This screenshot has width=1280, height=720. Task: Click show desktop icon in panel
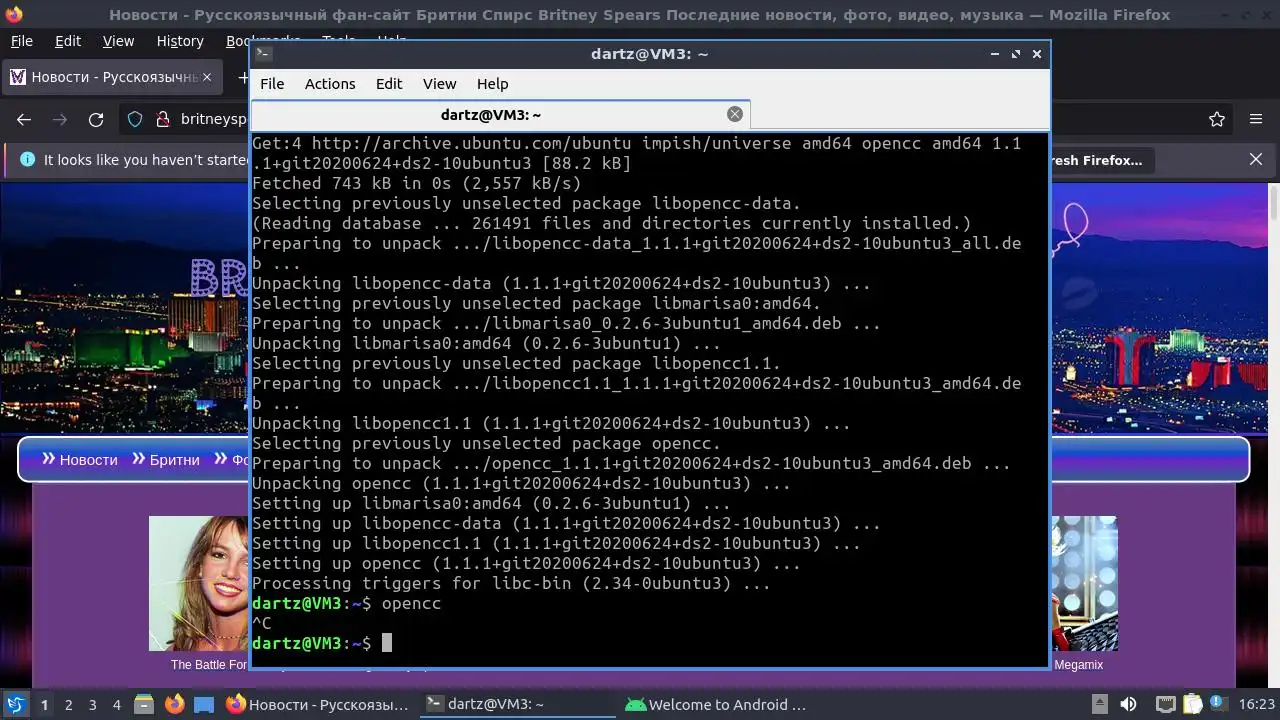pyautogui.click(x=204, y=704)
